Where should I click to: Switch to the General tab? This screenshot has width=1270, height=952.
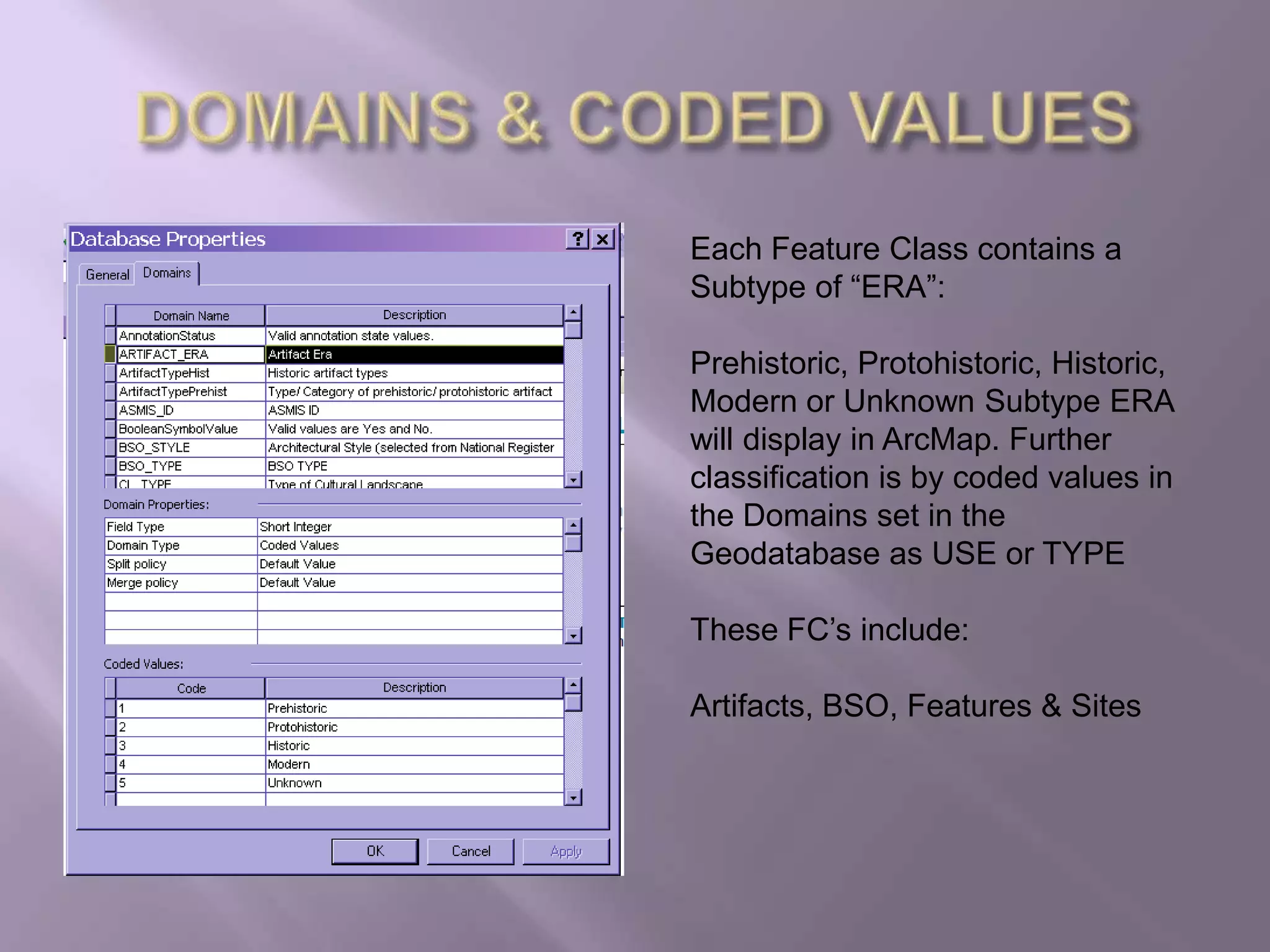107,275
